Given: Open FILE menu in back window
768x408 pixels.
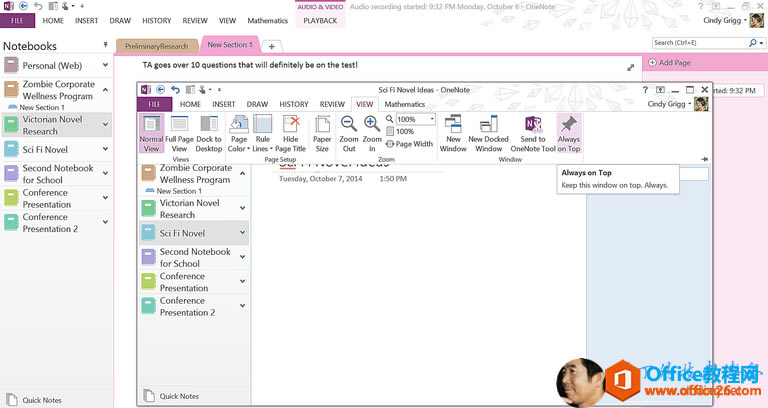Looking at the screenshot, I should (17, 21).
